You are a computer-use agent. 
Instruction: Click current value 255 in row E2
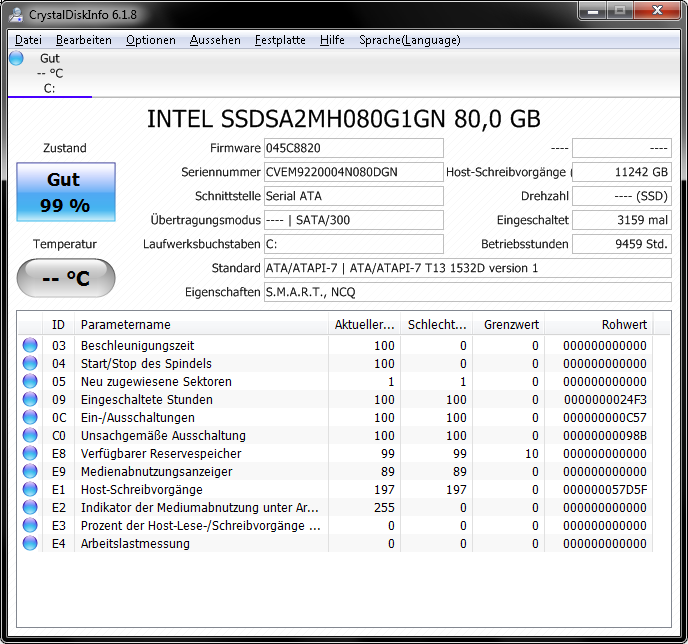point(384,508)
